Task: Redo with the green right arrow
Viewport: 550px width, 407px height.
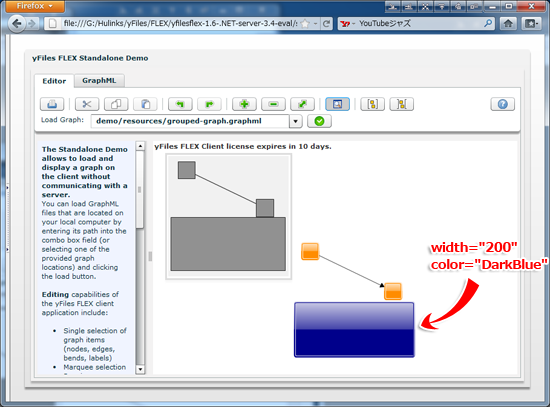Action: (209, 104)
